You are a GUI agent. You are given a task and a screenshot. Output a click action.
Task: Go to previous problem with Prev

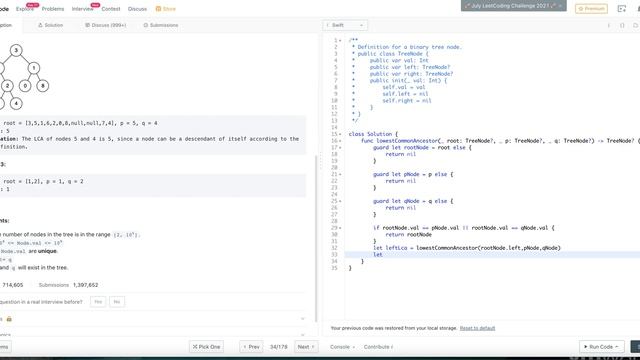tap(251, 347)
